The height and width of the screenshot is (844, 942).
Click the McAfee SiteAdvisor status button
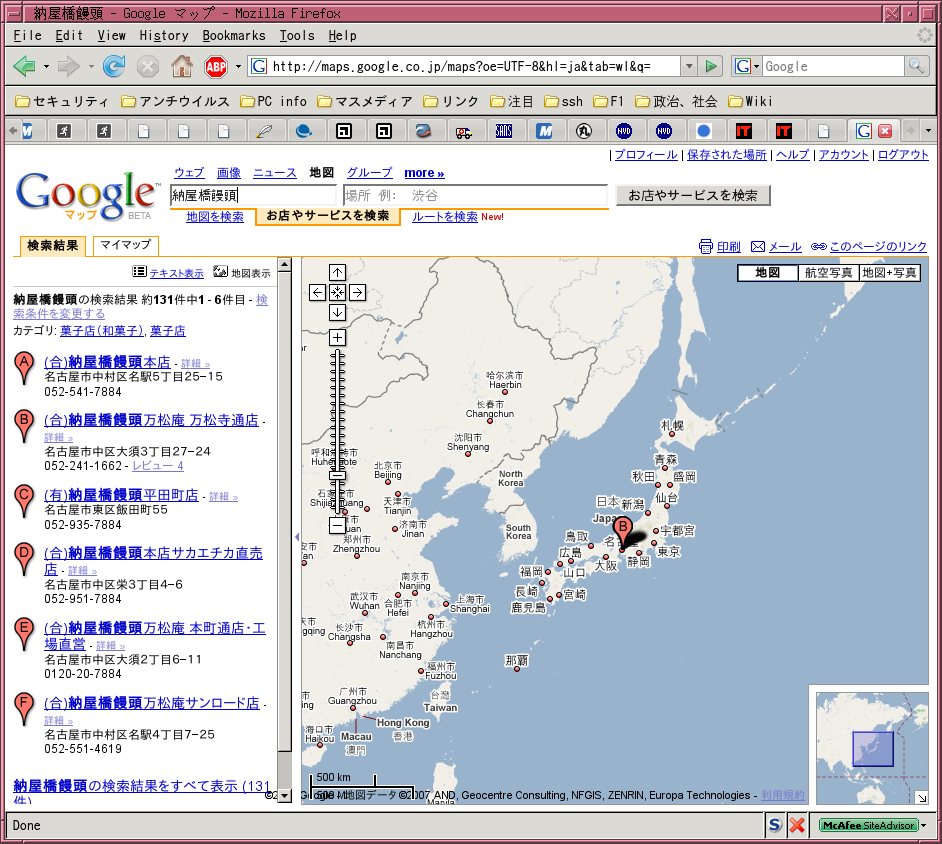[869, 825]
